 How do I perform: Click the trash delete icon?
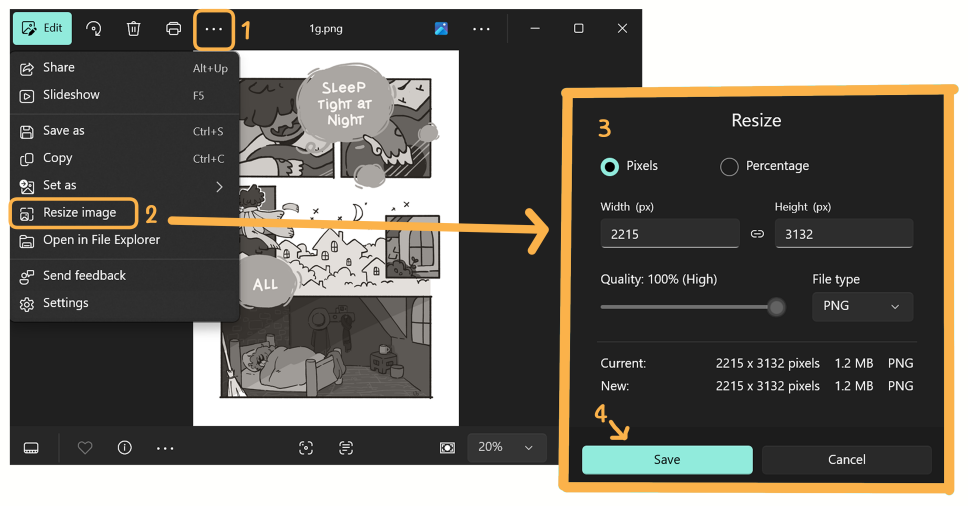[x=133, y=28]
